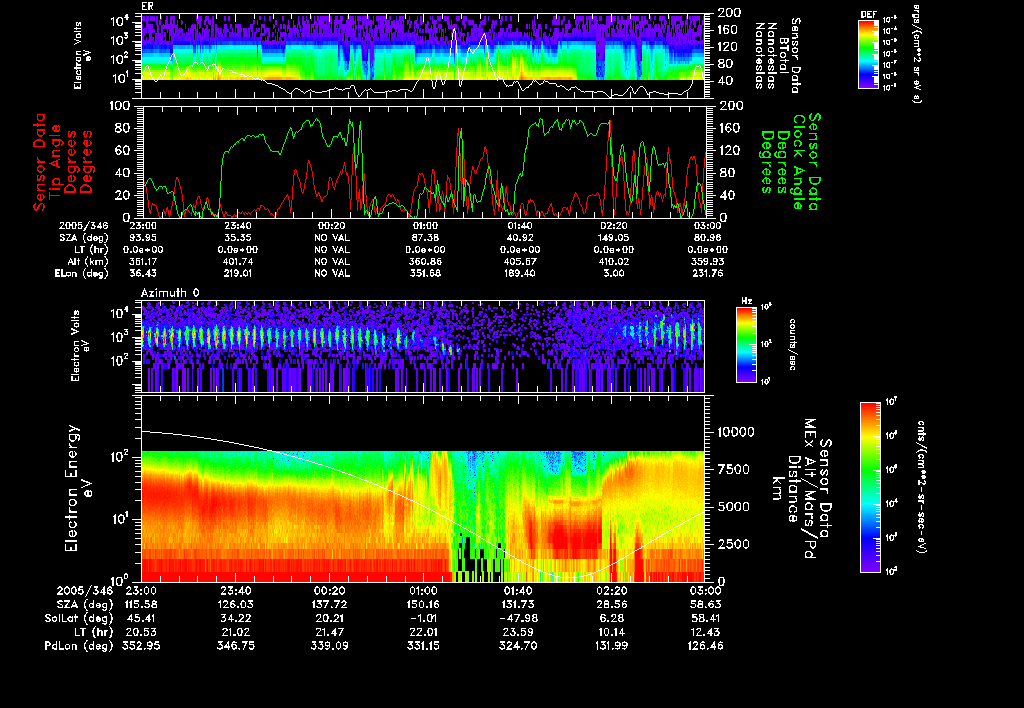Image resolution: width=1024 pixels, height=708 pixels.
Task: Click the local time value '12.43'
Action: (705, 632)
